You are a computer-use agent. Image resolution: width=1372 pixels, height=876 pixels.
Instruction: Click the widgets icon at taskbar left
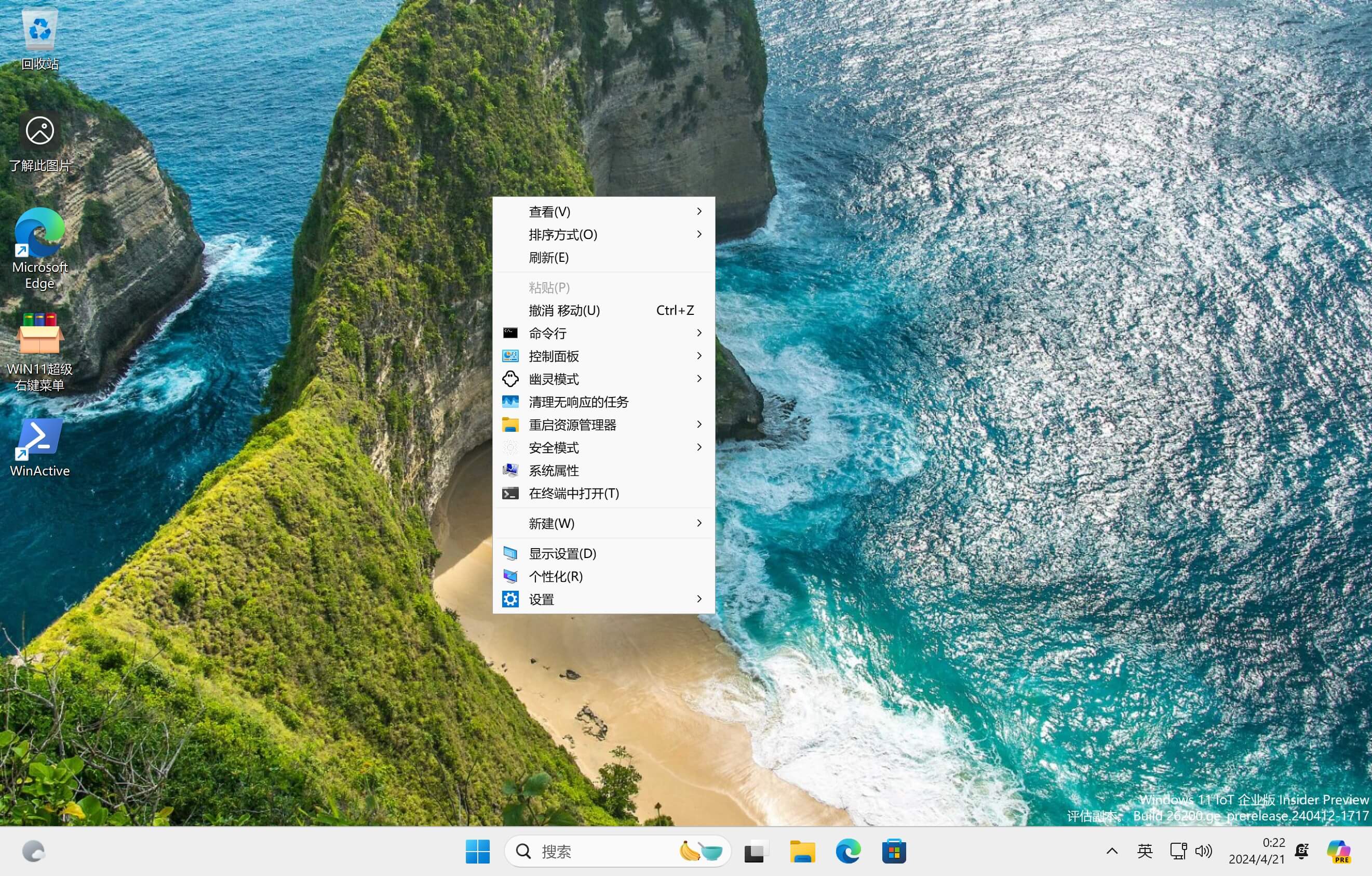(33, 852)
